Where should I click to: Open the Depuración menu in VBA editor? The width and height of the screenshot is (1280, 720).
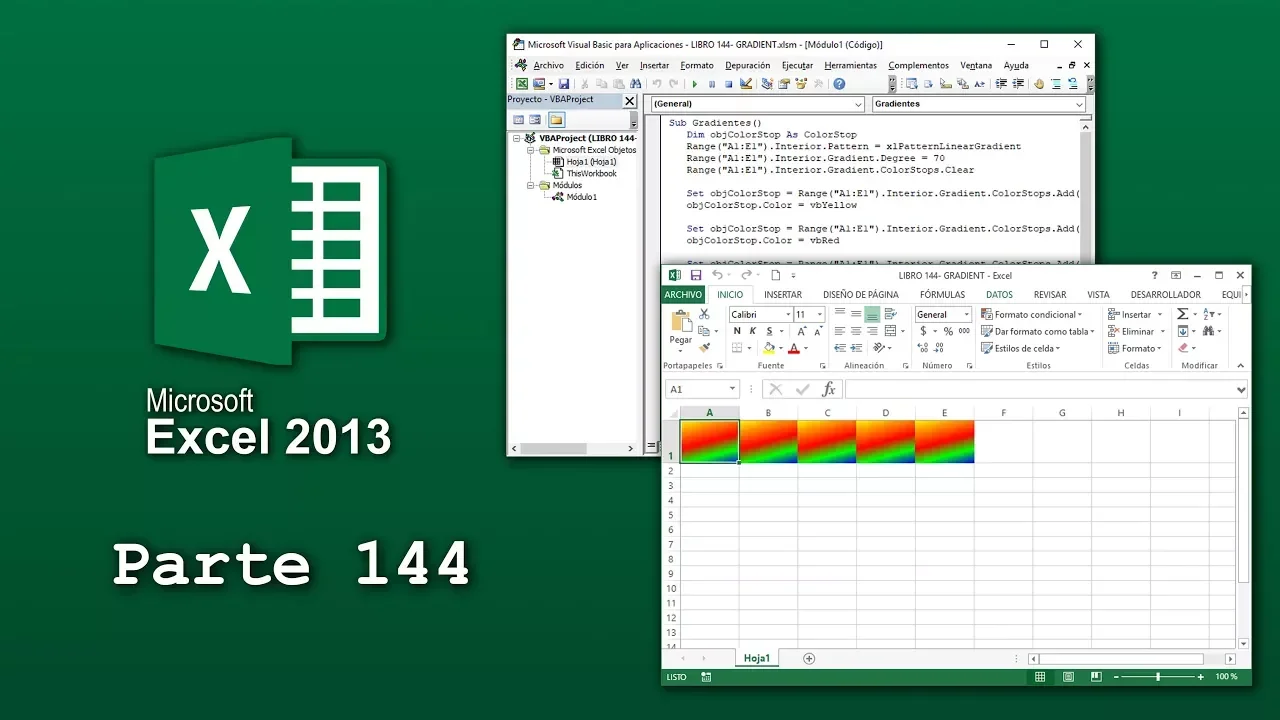pyautogui.click(x=747, y=65)
